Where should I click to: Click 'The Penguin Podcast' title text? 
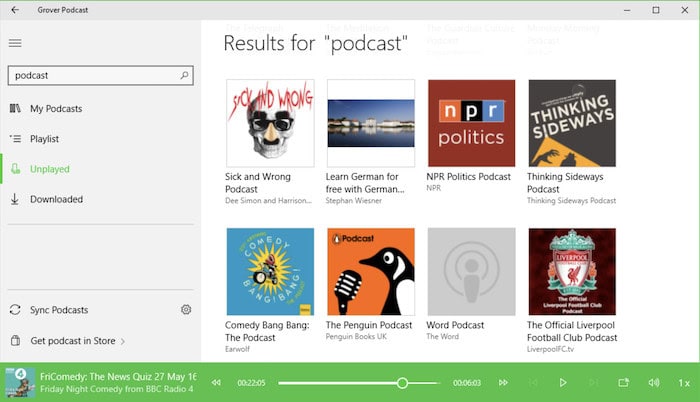click(369, 325)
